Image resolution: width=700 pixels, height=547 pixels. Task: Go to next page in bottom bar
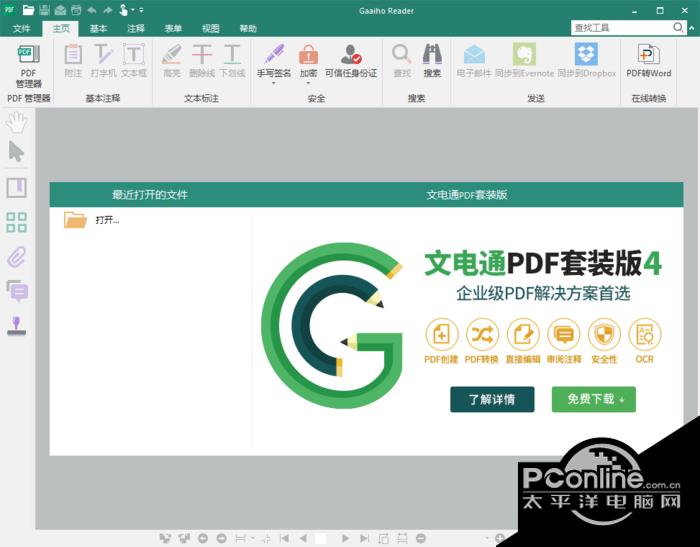(345, 538)
